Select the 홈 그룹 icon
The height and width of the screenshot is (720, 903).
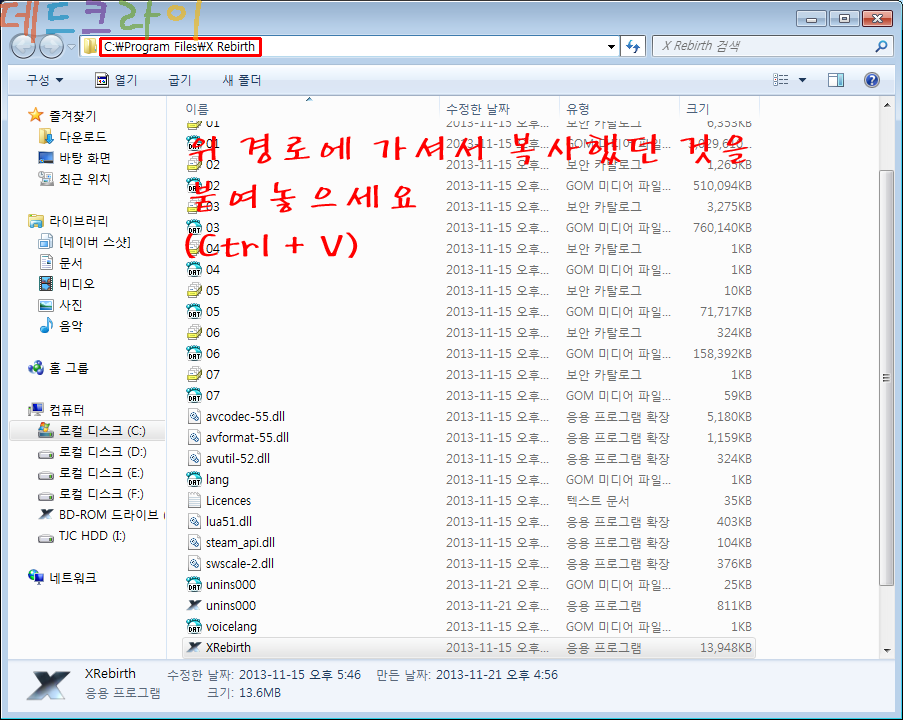pos(36,367)
